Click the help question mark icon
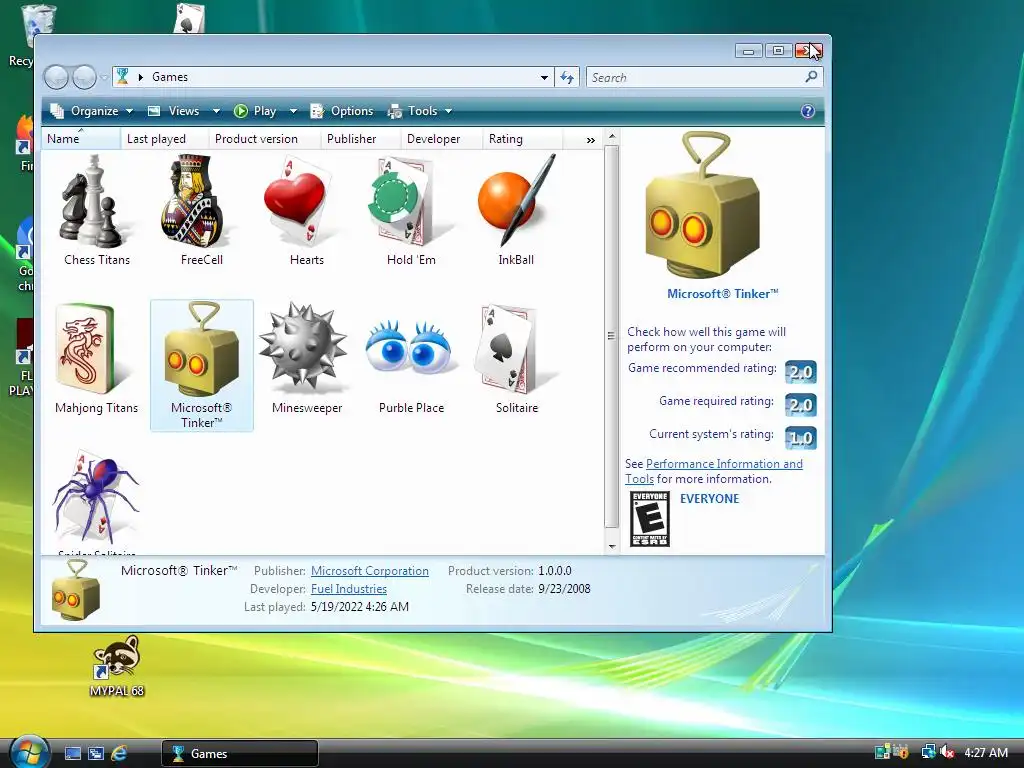Image resolution: width=1024 pixels, height=768 pixels. 808,111
